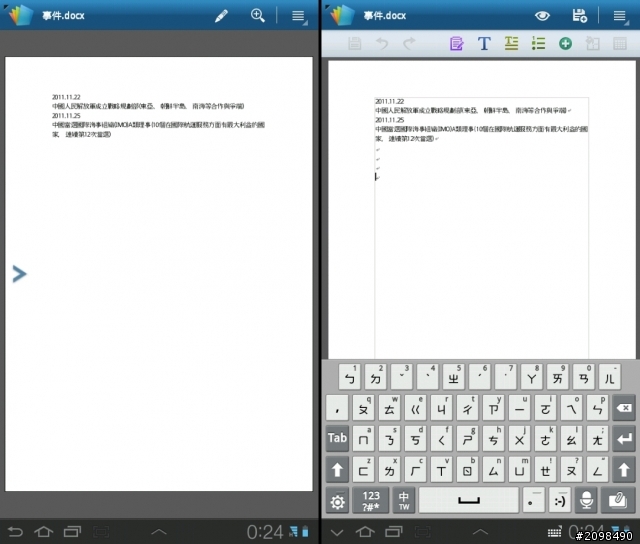This screenshot has height=544, width=640.
Task: Undo the last edit in editor toolbar
Action: pyautogui.click(x=382, y=43)
